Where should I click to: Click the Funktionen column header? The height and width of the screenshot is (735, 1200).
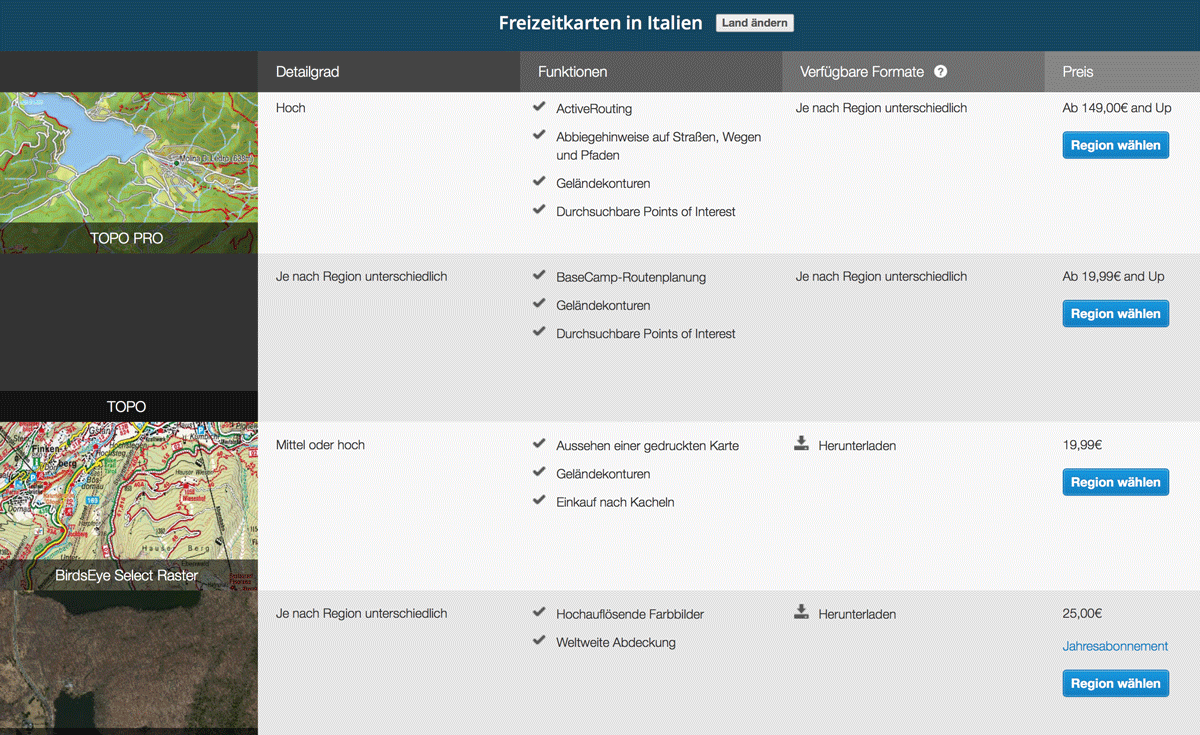coord(651,72)
